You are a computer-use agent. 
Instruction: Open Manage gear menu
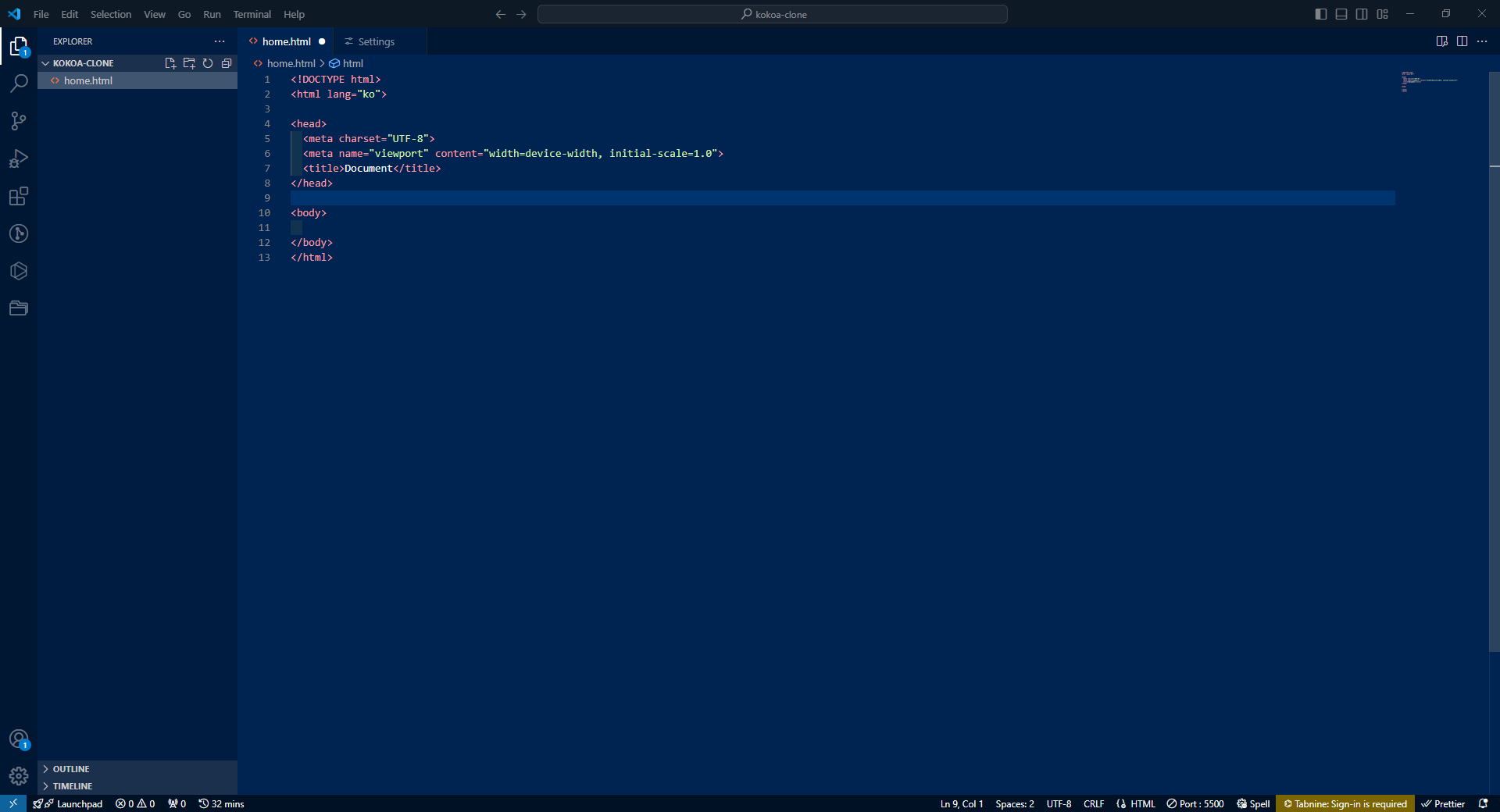19,776
